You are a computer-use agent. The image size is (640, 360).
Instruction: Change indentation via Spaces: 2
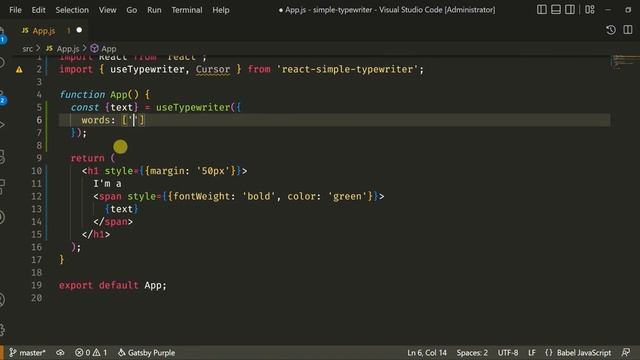(x=472, y=353)
